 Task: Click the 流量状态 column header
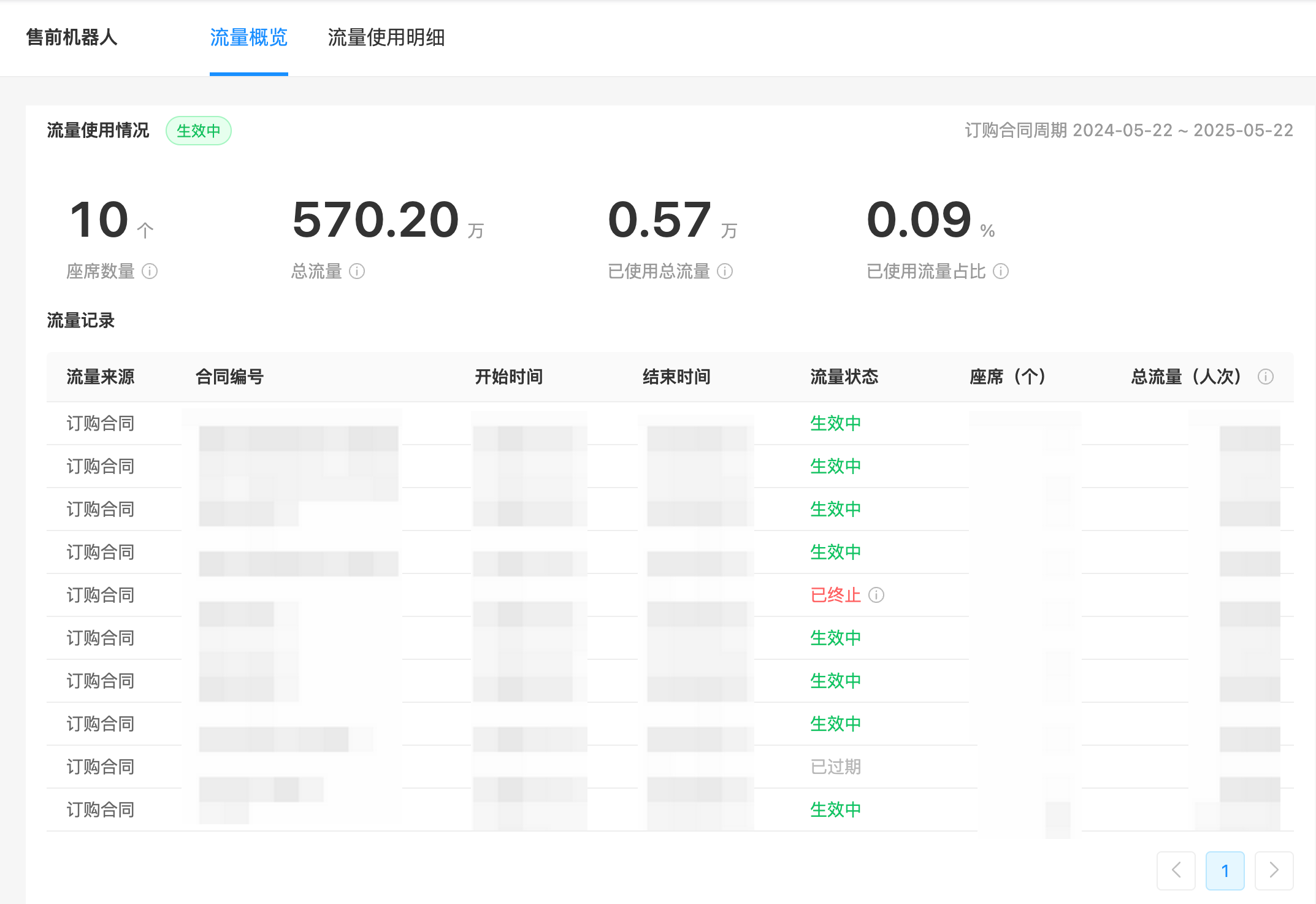tap(844, 377)
